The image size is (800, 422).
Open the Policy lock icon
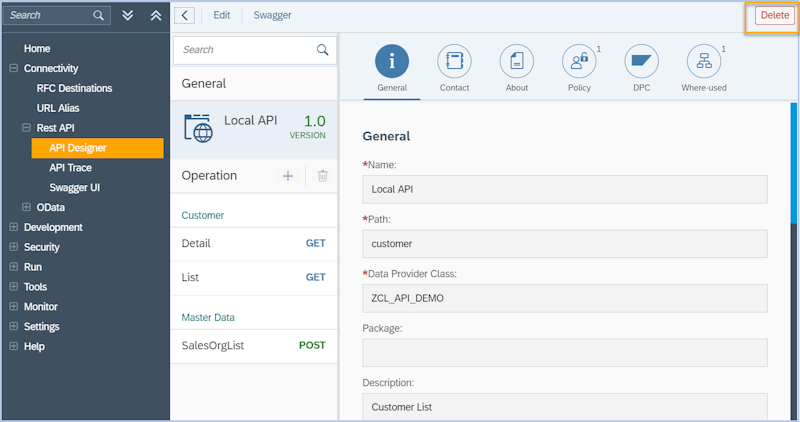(x=578, y=62)
